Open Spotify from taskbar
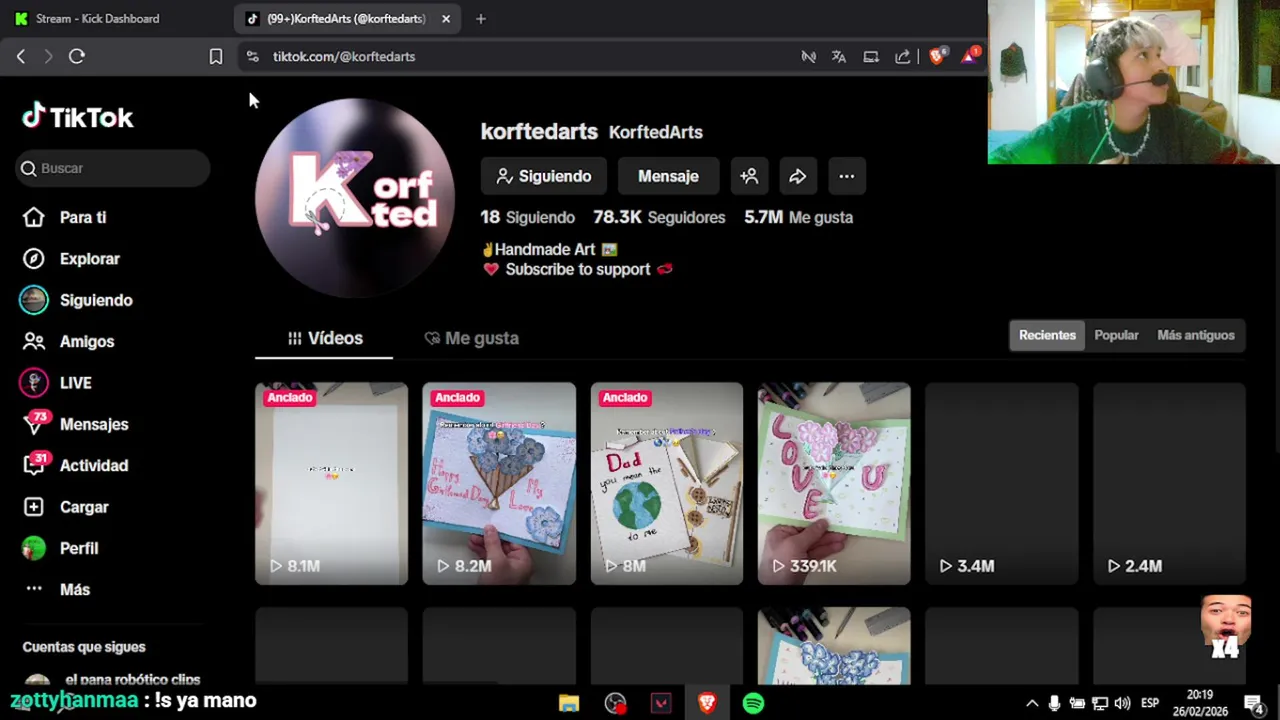 click(753, 704)
